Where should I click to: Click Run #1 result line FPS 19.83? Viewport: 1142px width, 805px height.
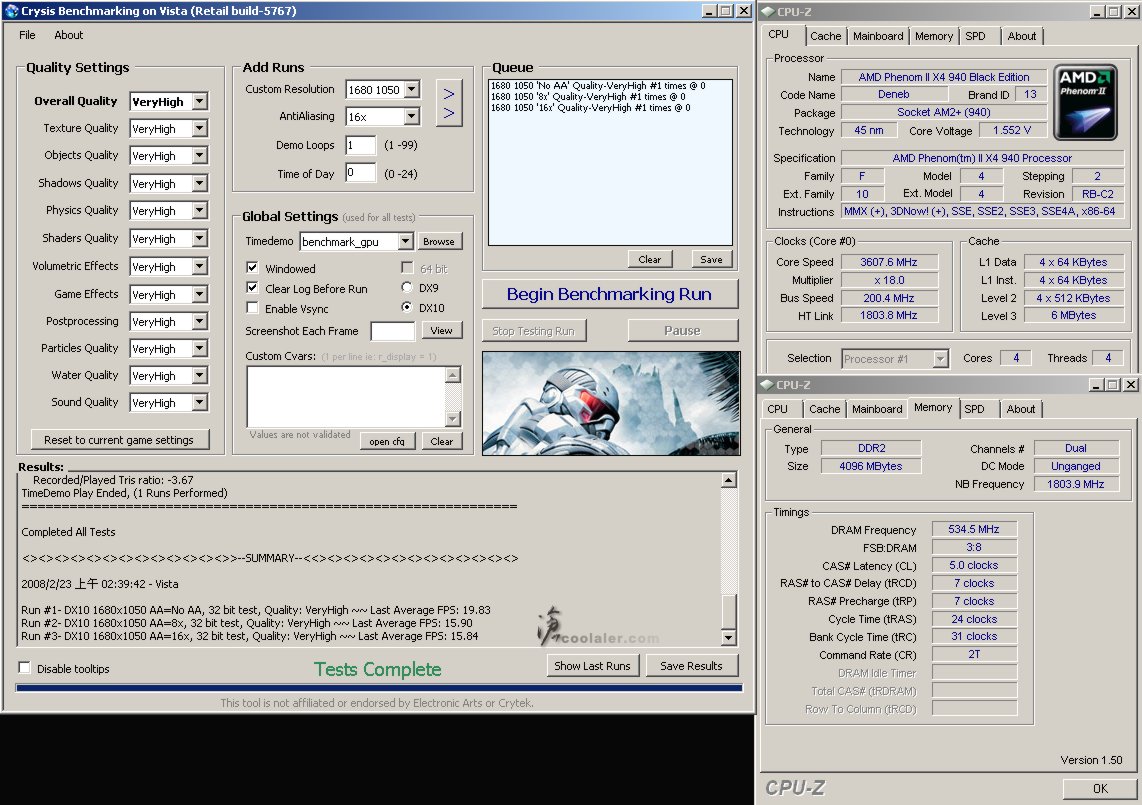(256, 610)
